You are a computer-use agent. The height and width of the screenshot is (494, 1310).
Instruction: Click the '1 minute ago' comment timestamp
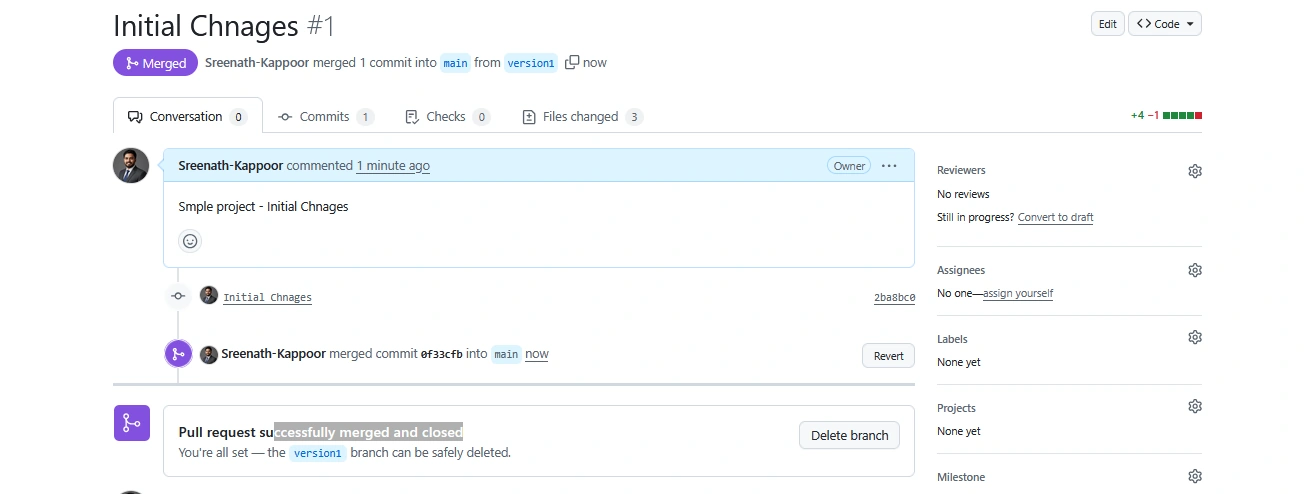coord(393,166)
